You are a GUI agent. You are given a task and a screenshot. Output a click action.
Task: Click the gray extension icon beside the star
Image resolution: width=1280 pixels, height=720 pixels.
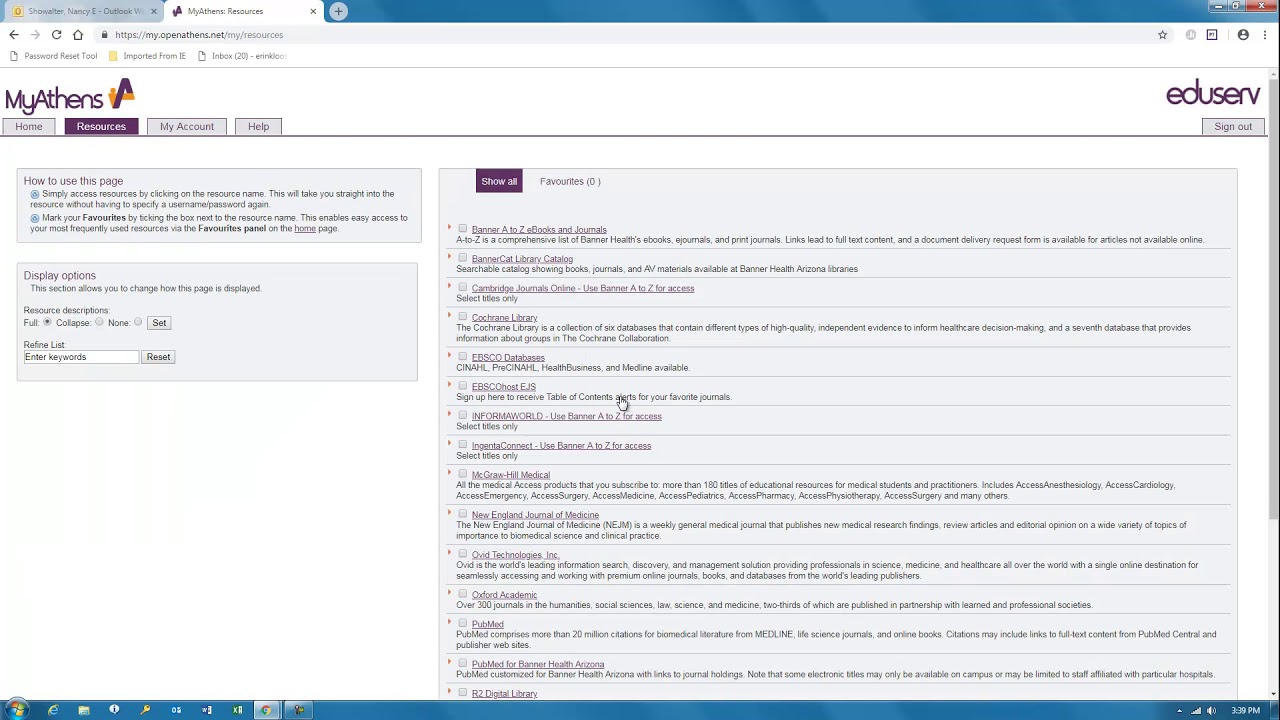point(1190,35)
